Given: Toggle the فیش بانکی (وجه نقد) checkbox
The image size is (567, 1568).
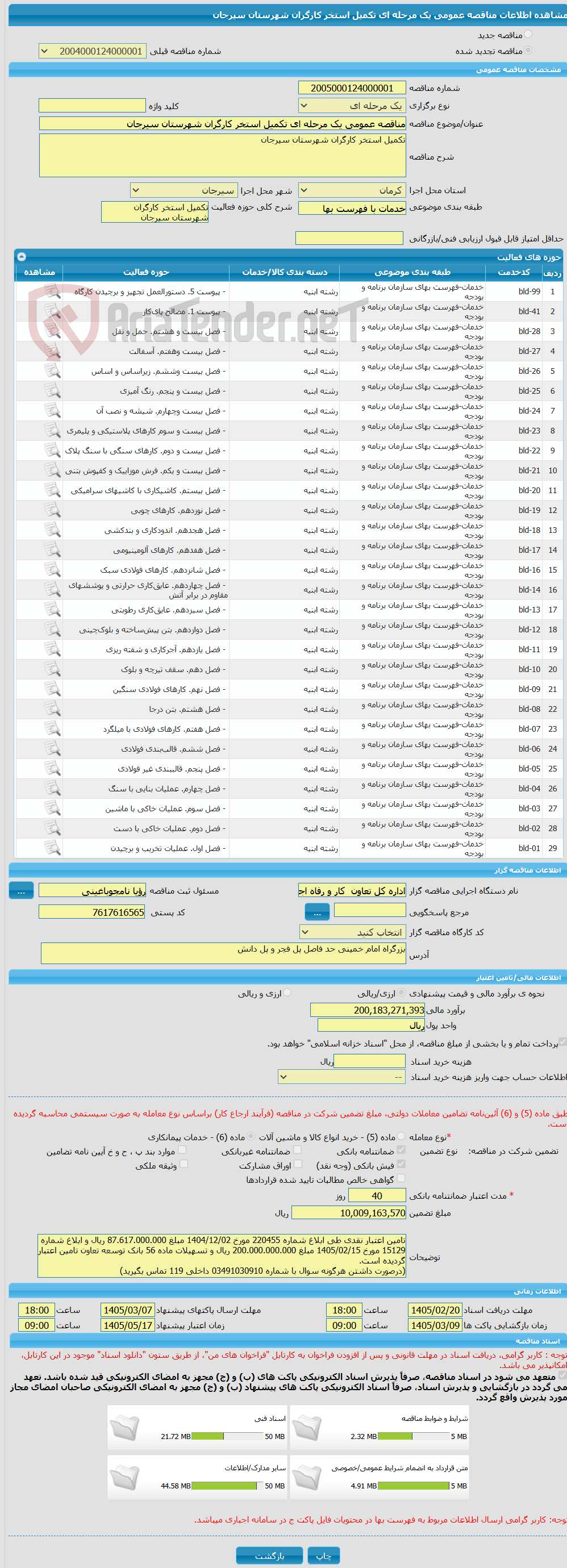Looking at the screenshot, I should point(401,1165).
